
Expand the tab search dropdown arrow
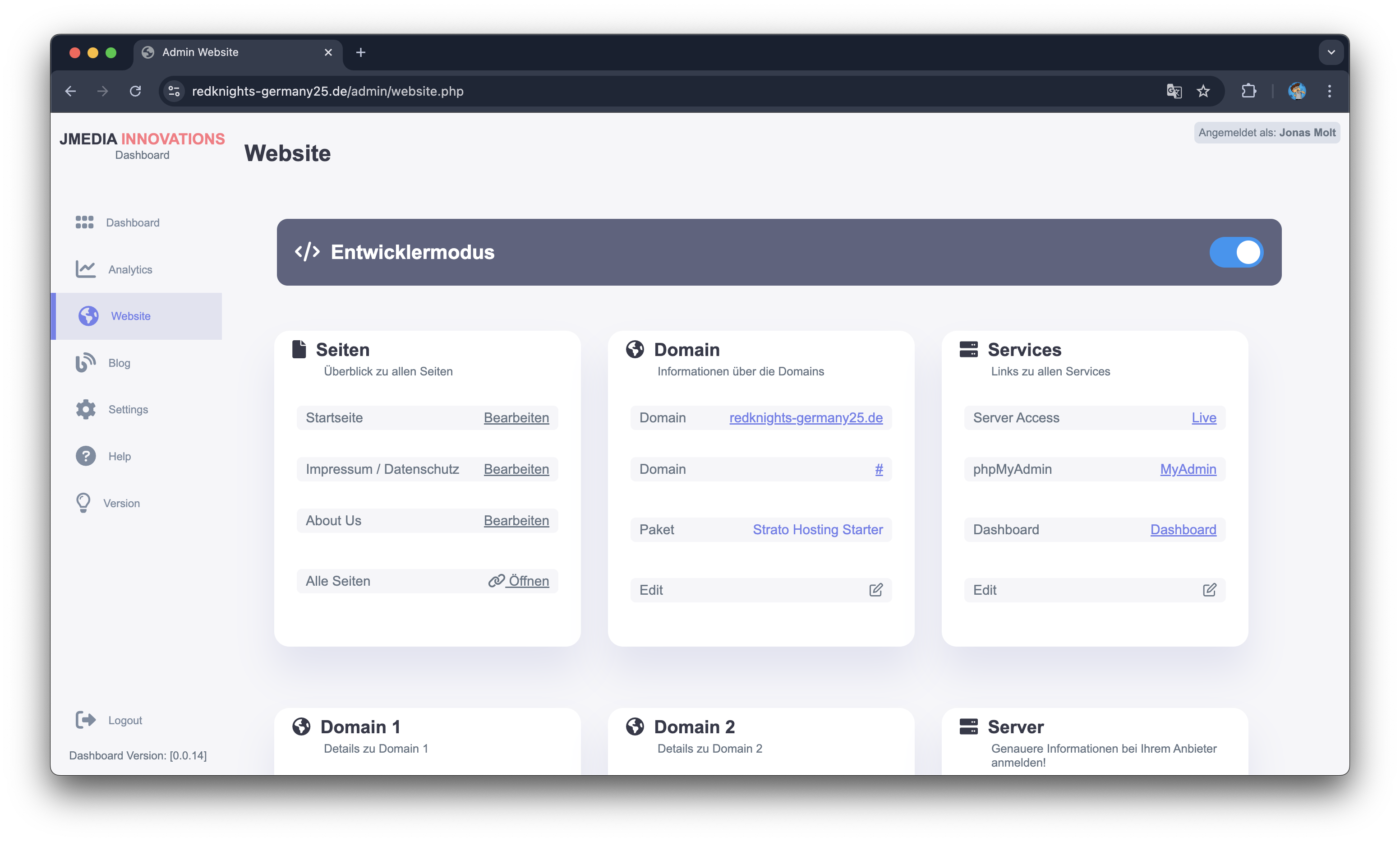tap(1331, 52)
